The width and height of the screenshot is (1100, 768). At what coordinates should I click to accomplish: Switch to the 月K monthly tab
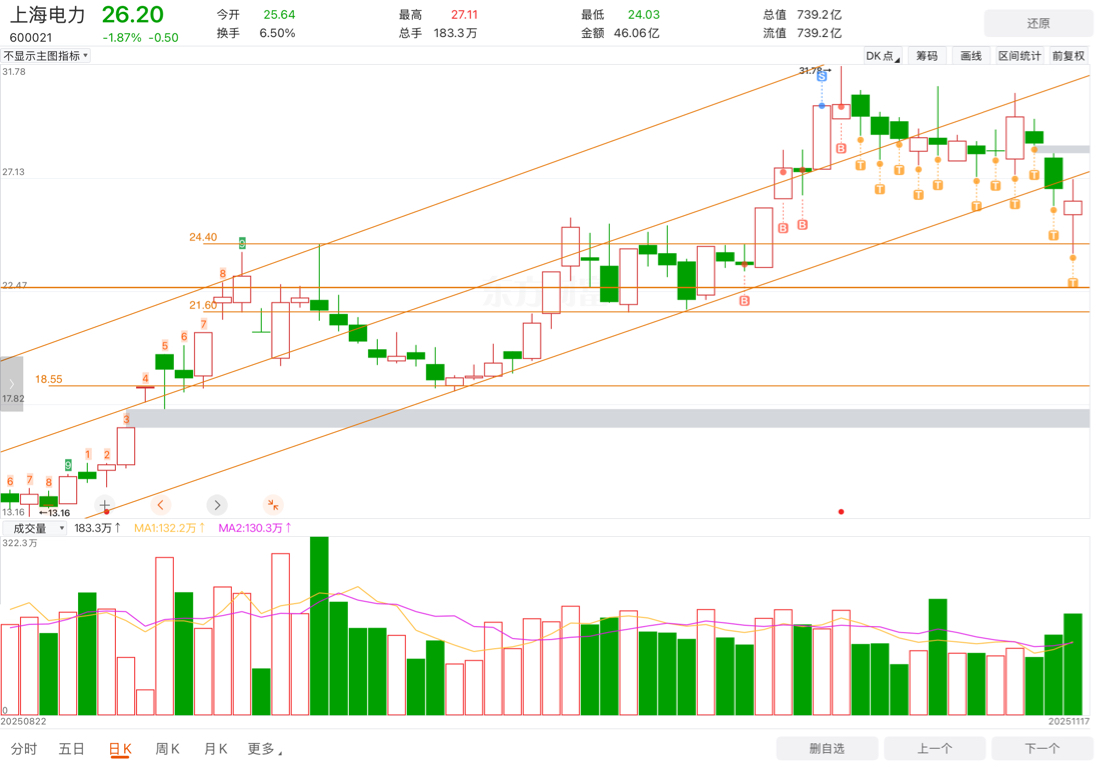click(215, 749)
